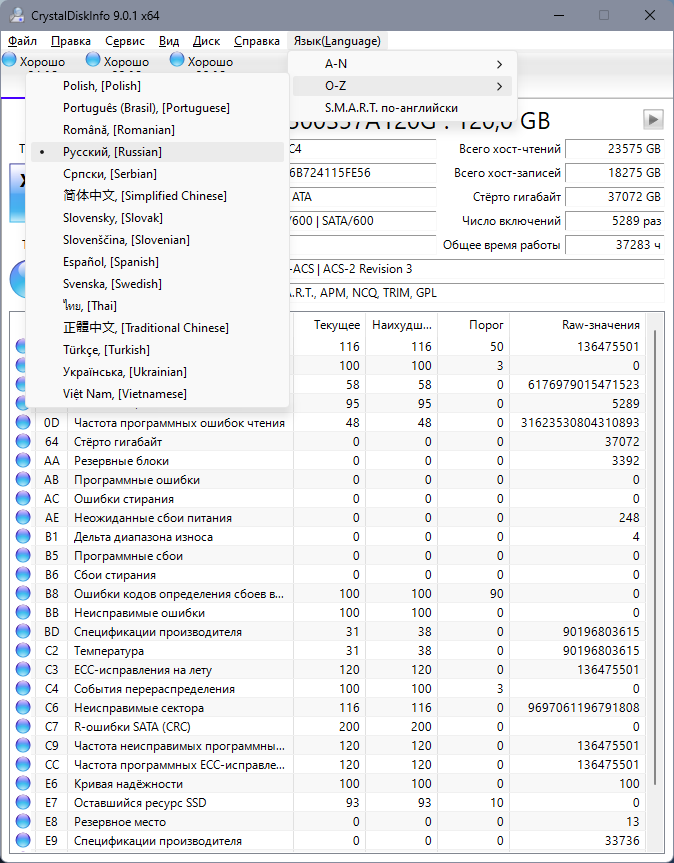Click the Общее время работы value 37283 ч

click(x=614, y=245)
